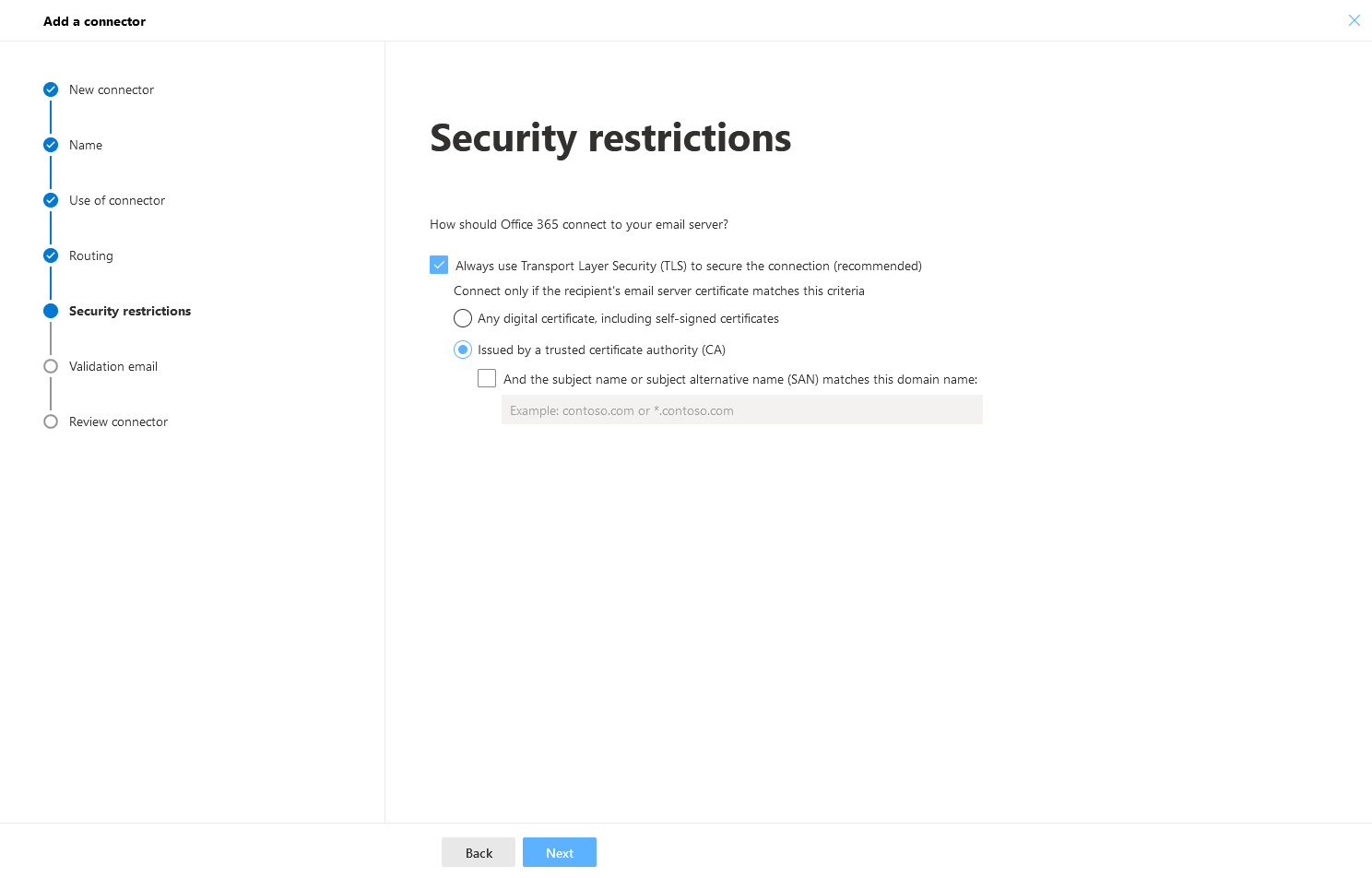
Task: Click the New connector step checkmark icon
Action: tap(51, 89)
